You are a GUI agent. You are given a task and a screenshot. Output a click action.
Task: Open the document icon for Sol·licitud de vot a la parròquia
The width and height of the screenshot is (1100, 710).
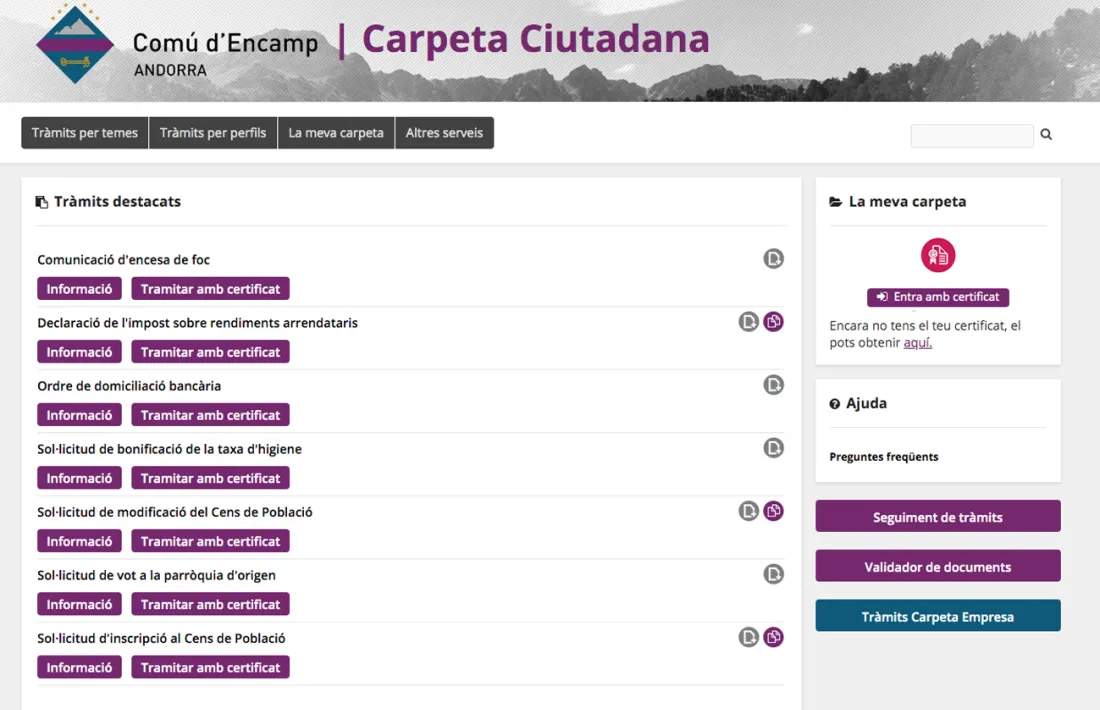pyautogui.click(x=773, y=573)
